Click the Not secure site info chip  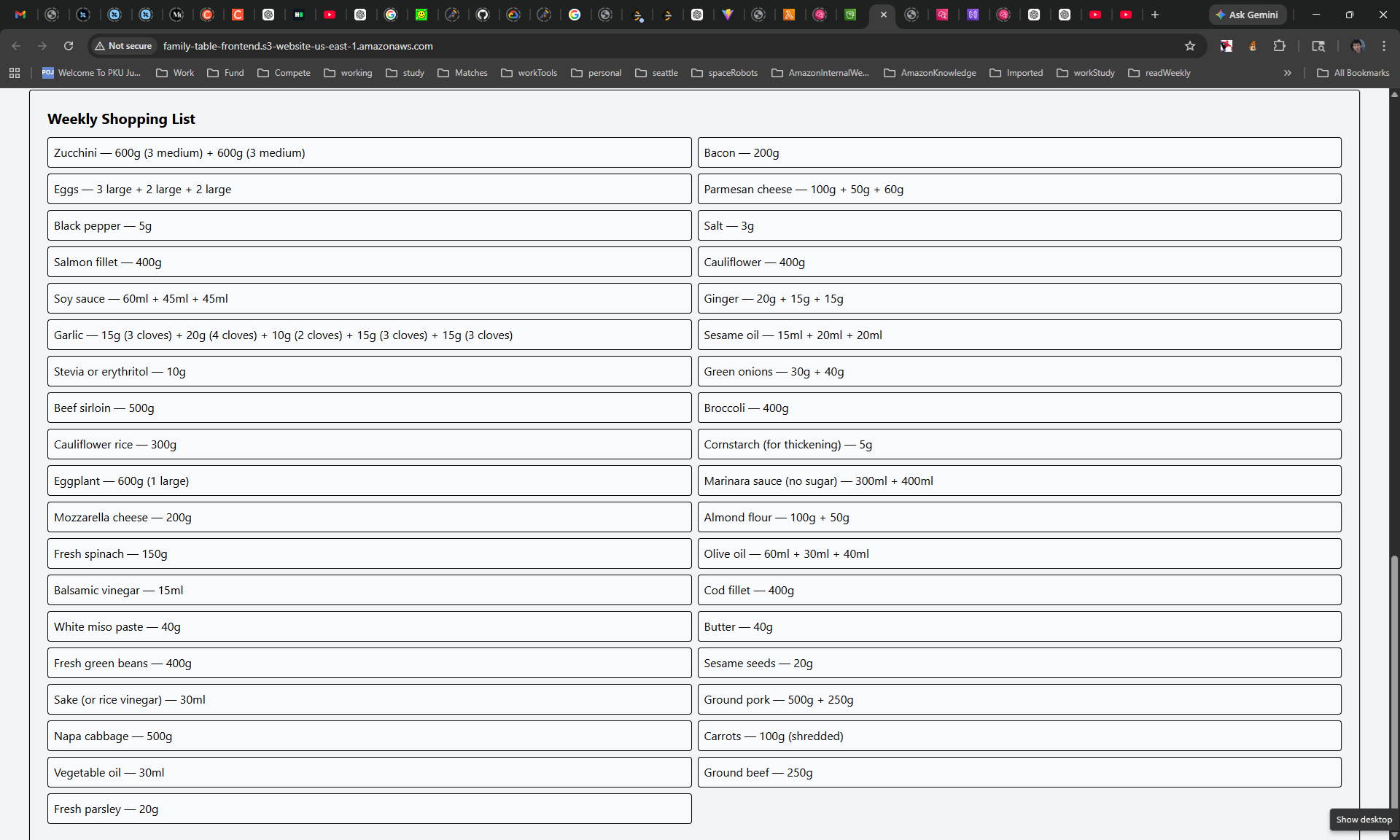click(x=123, y=46)
